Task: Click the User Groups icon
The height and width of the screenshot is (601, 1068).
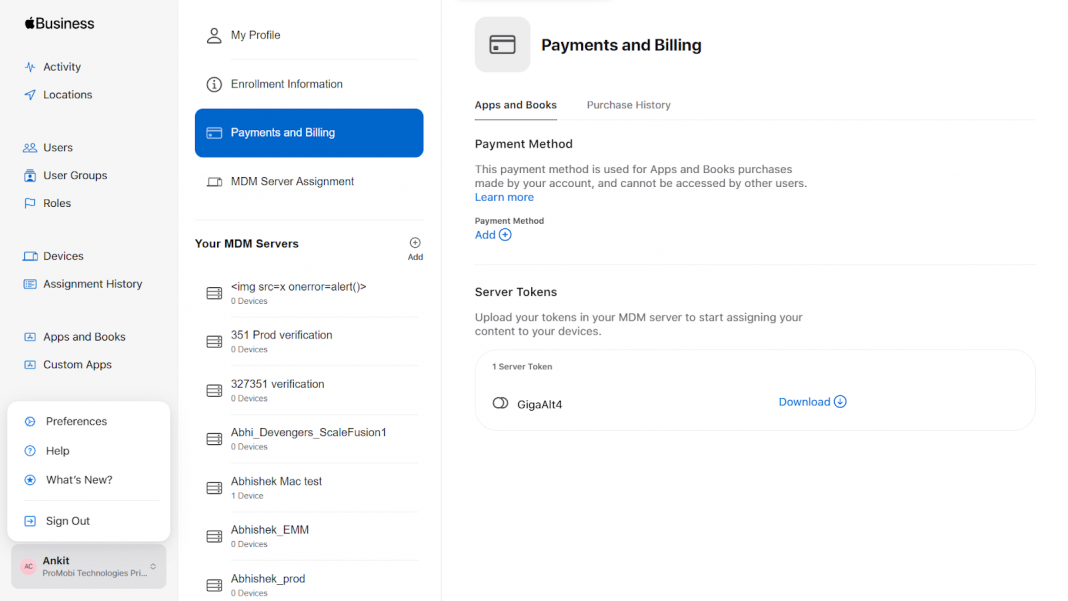Action: (30, 175)
